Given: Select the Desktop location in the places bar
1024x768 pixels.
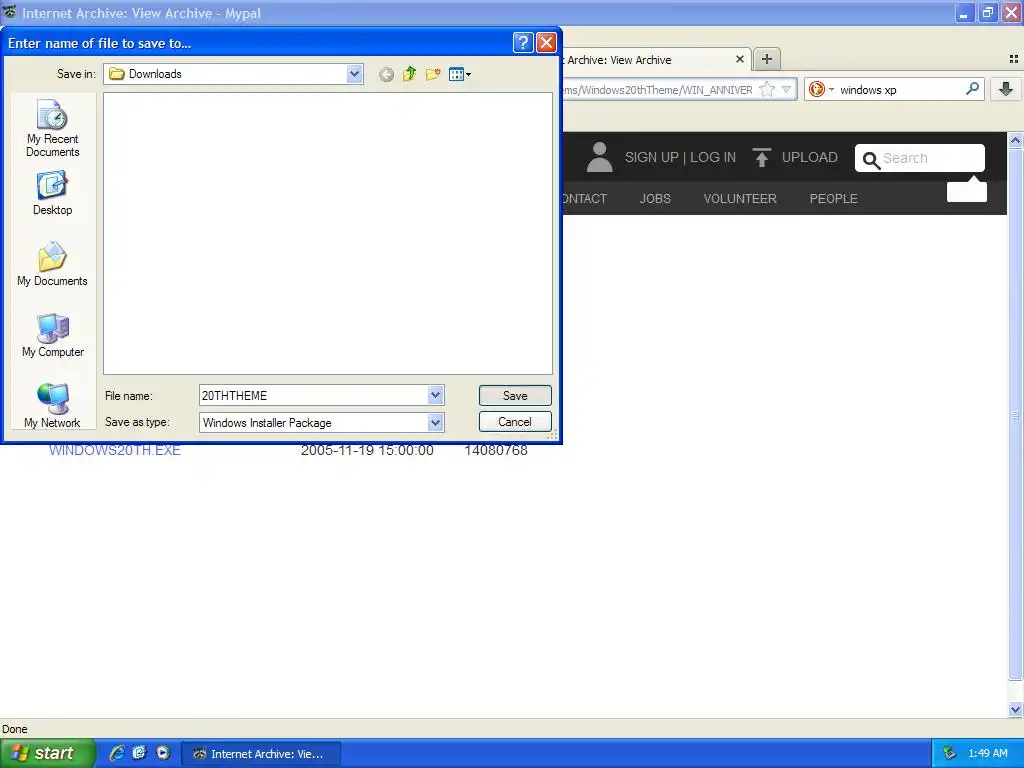Looking at the screenshot, I should 52,193.
